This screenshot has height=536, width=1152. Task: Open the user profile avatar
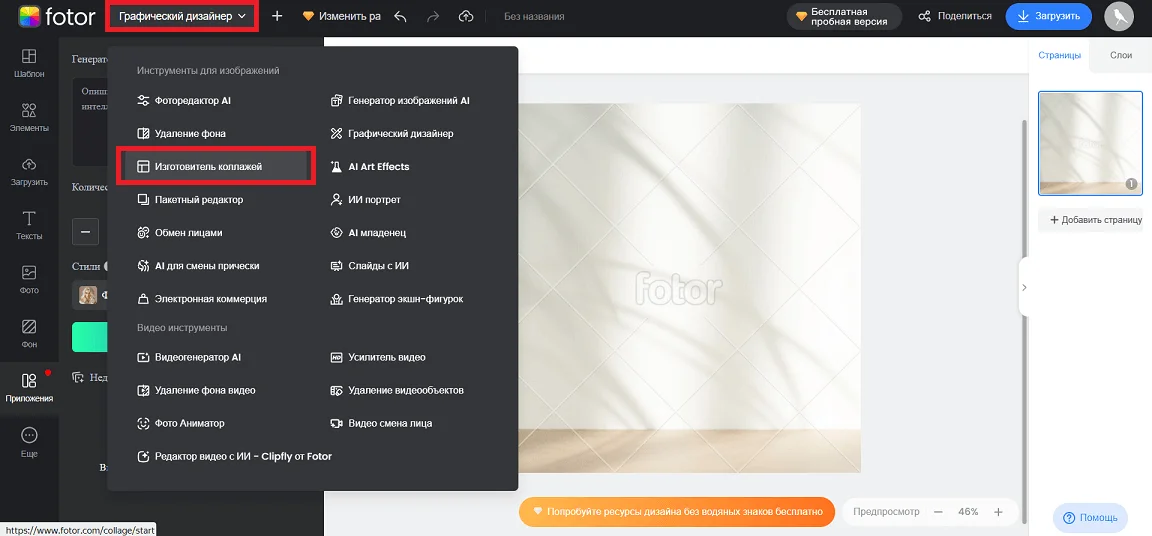(x=1119, y=17)
